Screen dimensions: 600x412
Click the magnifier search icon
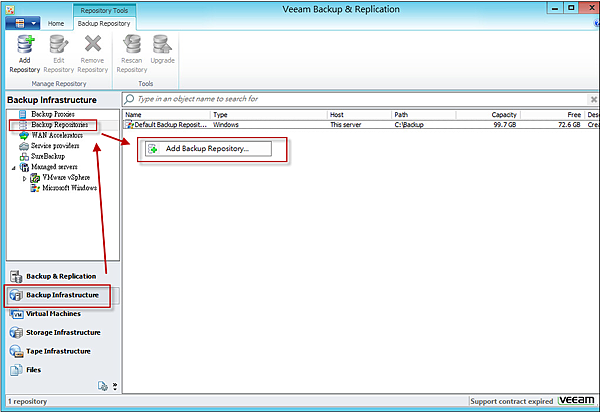coord(129,99)
